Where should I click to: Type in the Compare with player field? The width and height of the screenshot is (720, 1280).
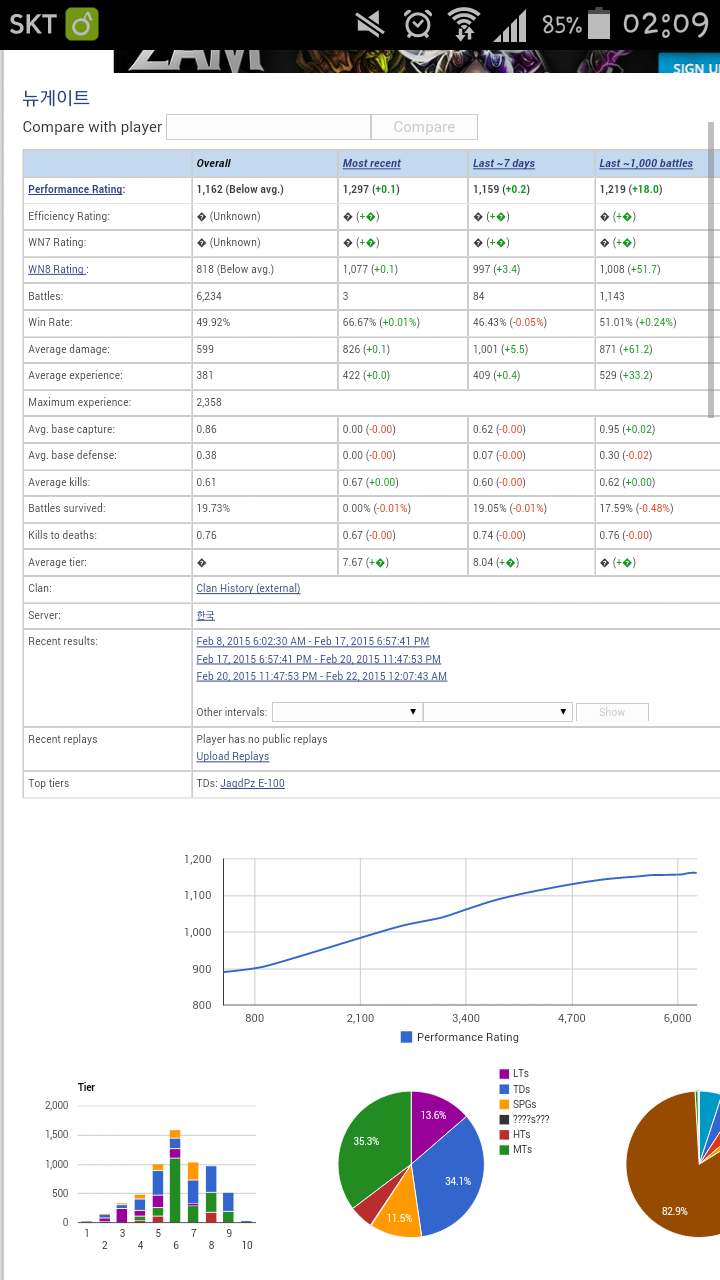[268, 127]
